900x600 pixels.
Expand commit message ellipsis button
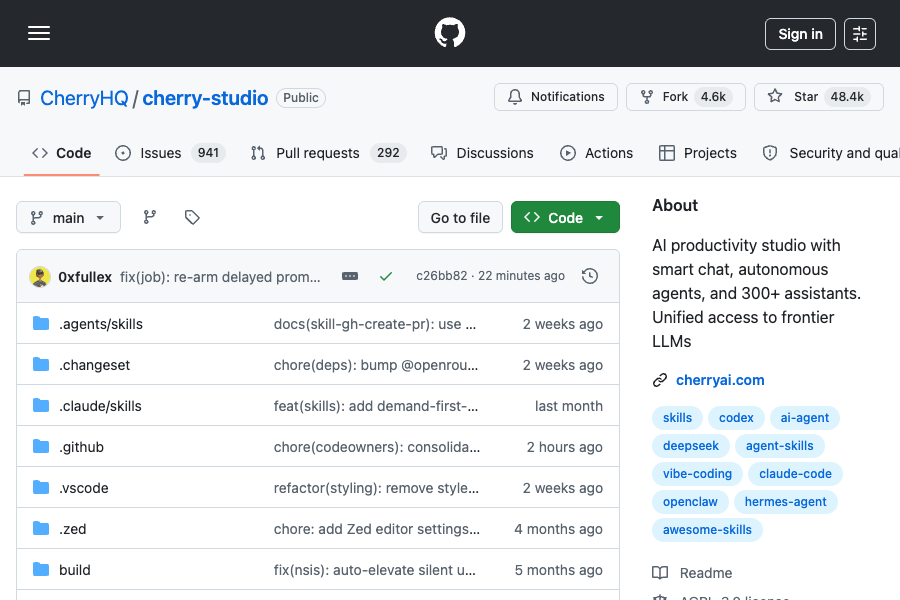pyautogui.click(x=350, y=276)
